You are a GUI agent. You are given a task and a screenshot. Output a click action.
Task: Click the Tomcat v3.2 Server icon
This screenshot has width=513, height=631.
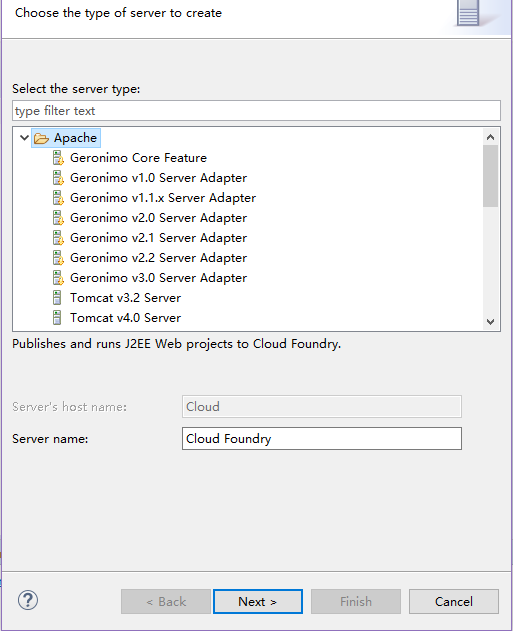(x=57, y=298)
